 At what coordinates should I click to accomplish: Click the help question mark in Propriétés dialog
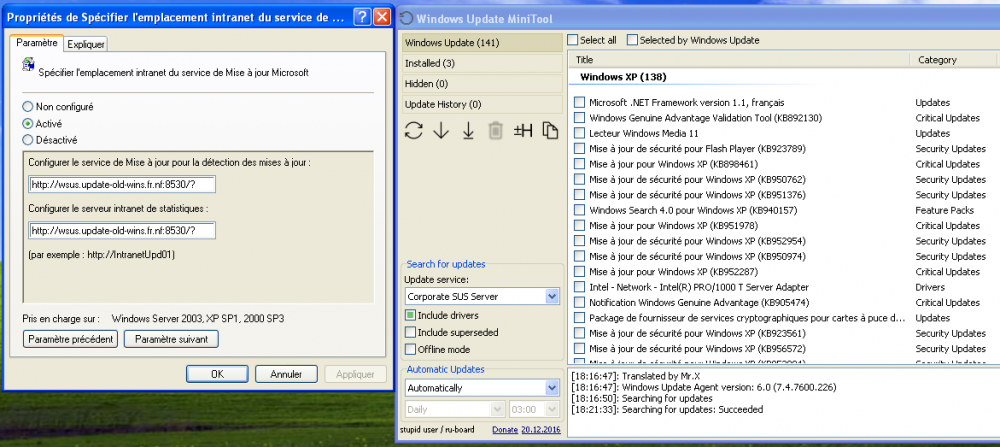pos(361,17)
